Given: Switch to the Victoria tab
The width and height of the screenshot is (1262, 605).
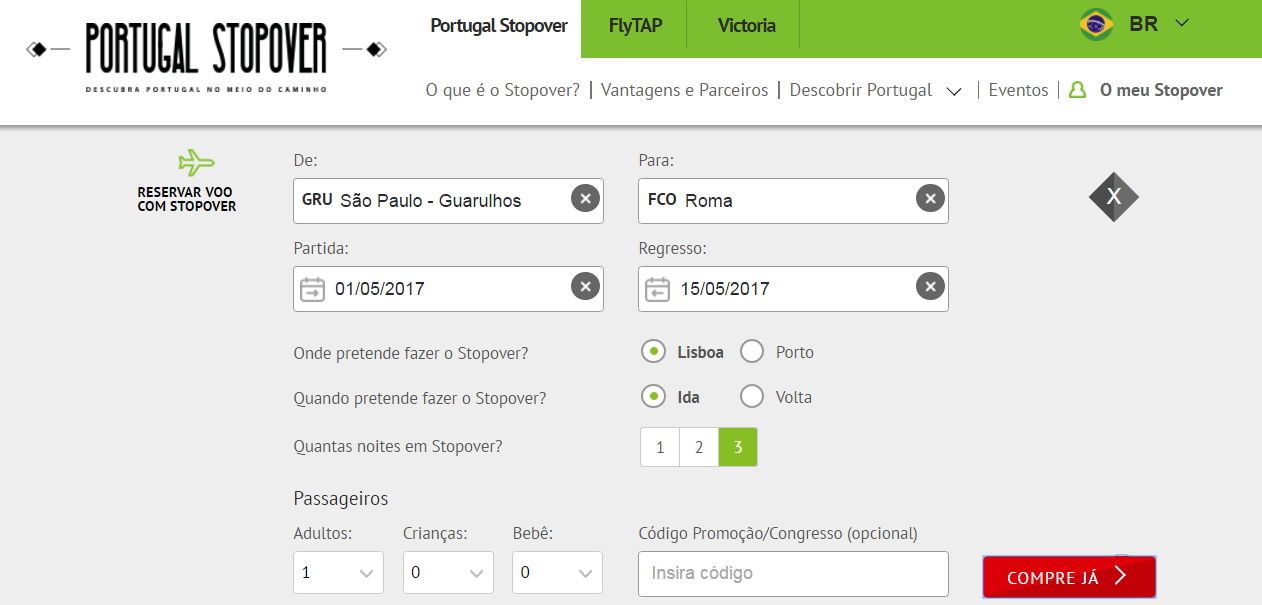Looking at the screenshot, I should tap(746, 26).
